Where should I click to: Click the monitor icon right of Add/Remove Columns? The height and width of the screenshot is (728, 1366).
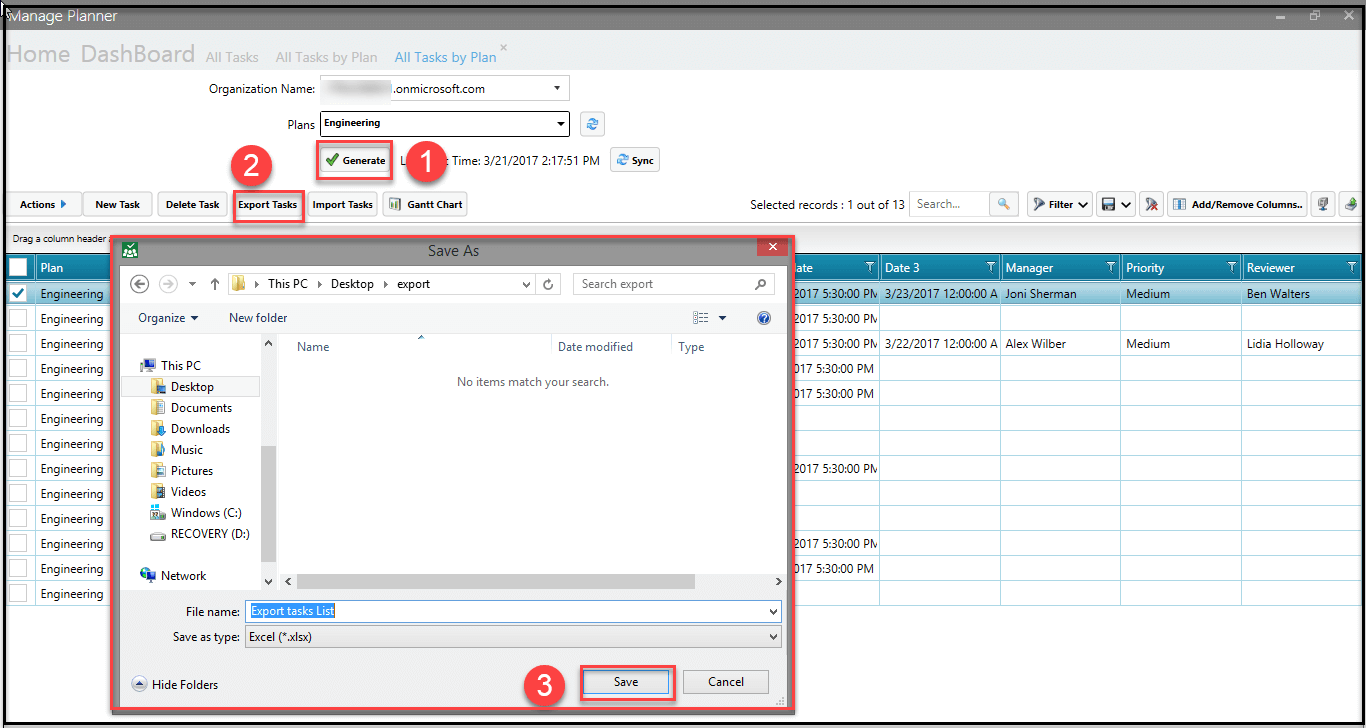(x=1323, y=204)
